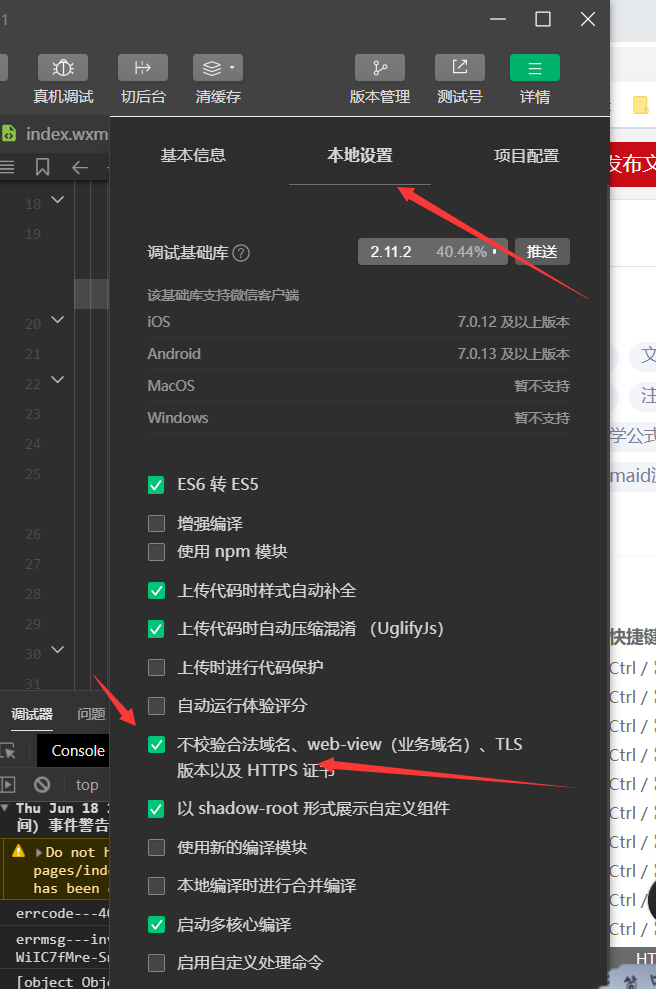Switch to the 本地设置 tab

coord(360,155)
